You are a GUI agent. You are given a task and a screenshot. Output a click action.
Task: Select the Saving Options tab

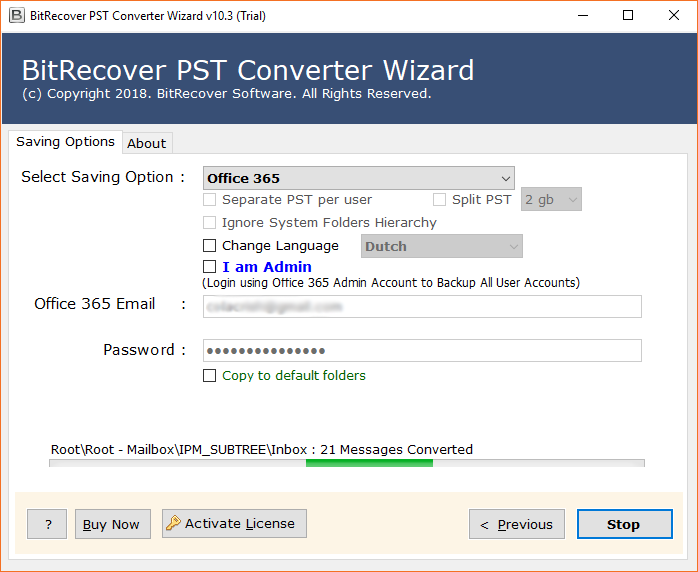click(x=65, y=142)
